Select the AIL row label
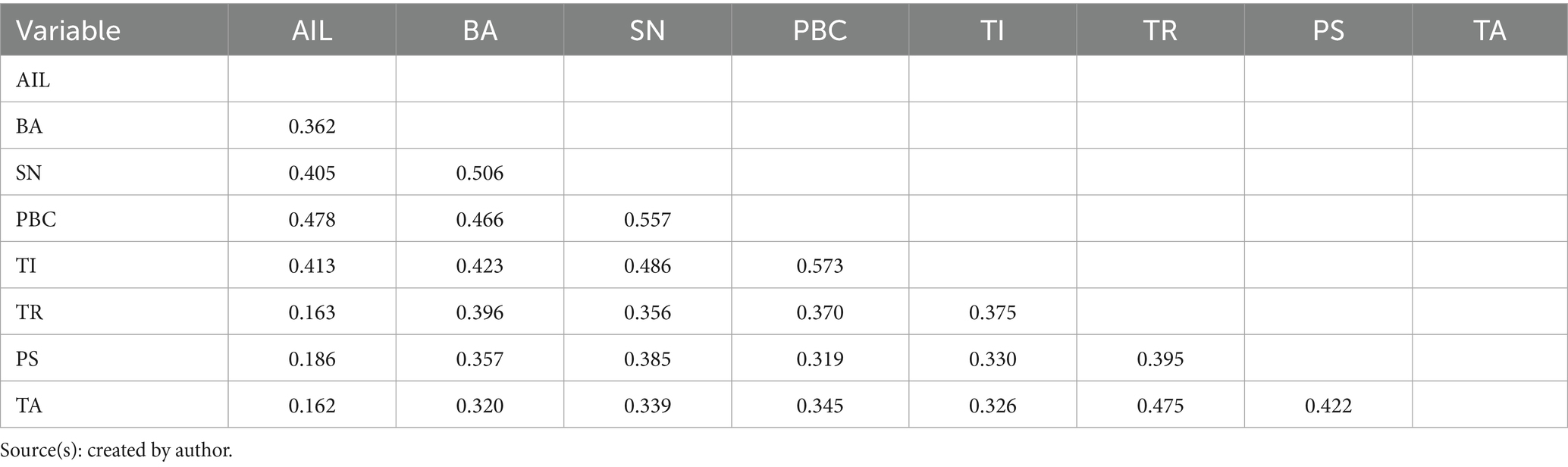The width and height of the screenshot is (1568, 467). pos(33,80)
